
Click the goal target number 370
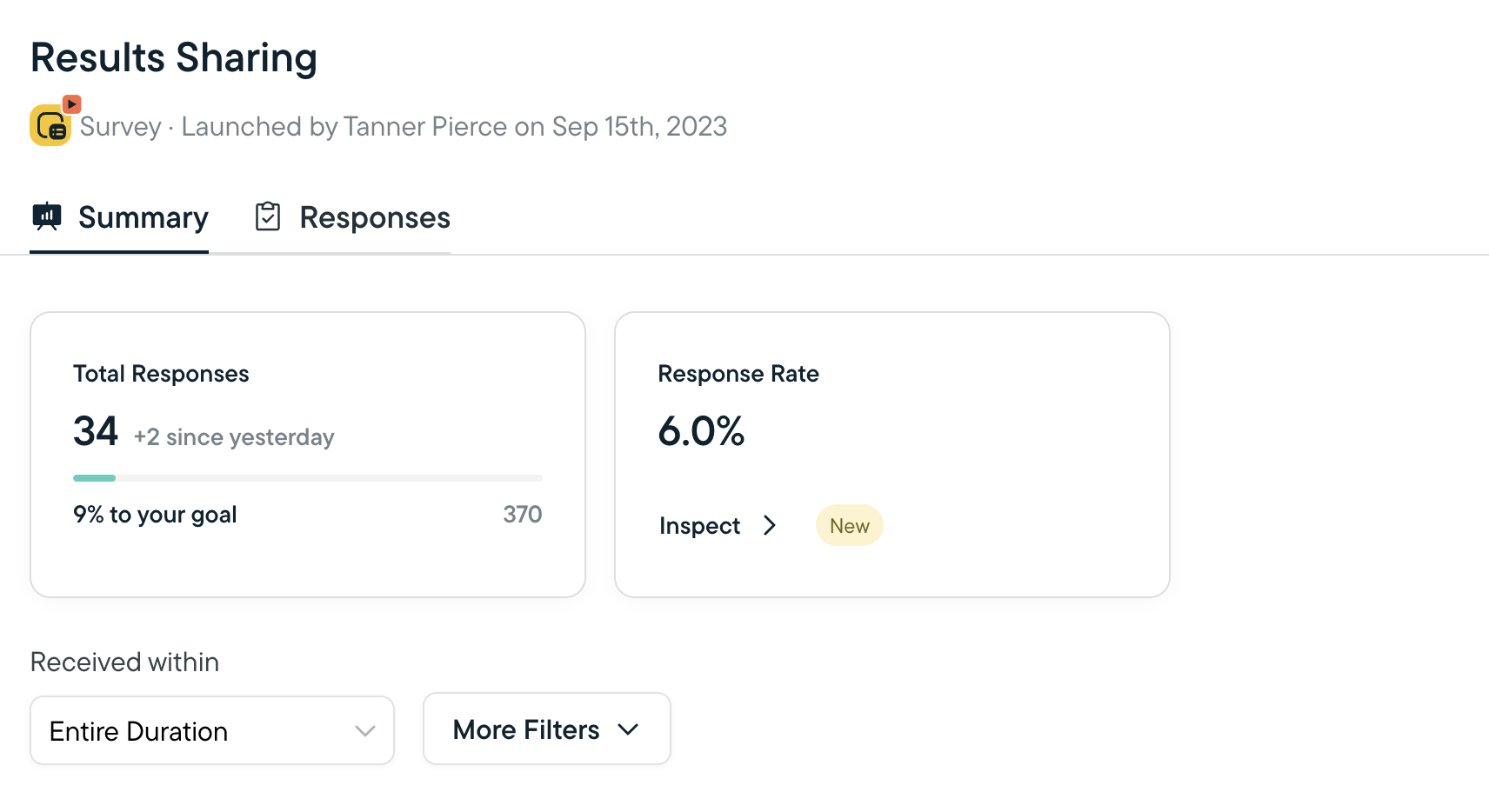(x=522, y=515)
